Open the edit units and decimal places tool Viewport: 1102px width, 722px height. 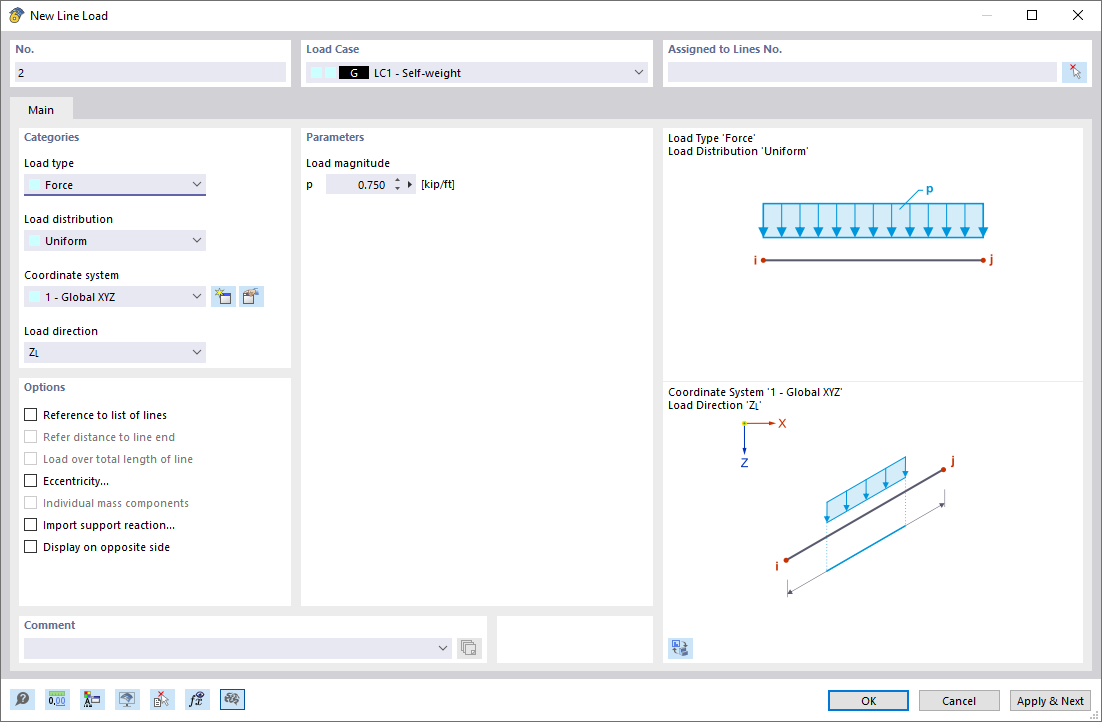(57, 699)
